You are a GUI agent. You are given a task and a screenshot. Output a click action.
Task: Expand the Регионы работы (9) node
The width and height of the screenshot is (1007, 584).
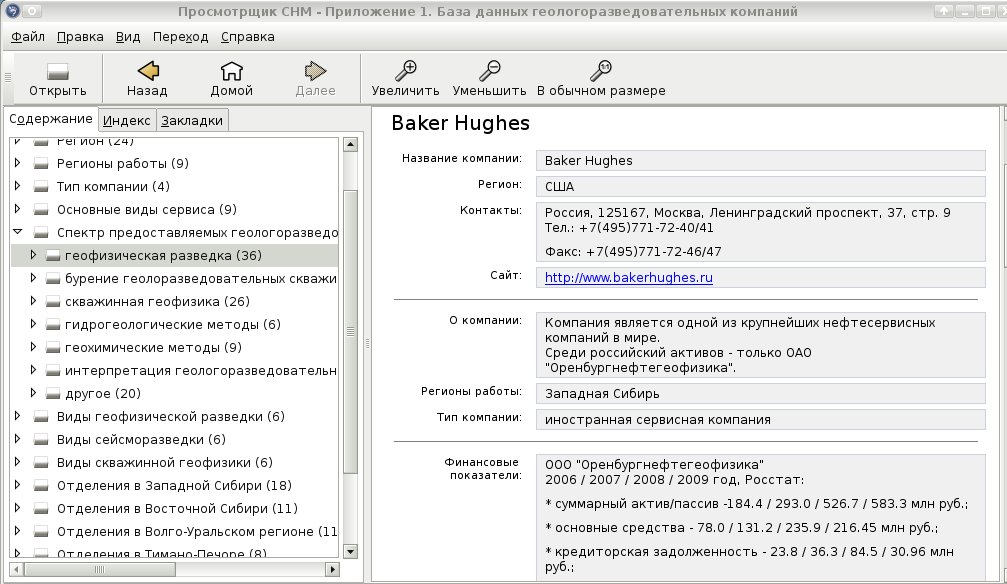[x=17, y=163]
